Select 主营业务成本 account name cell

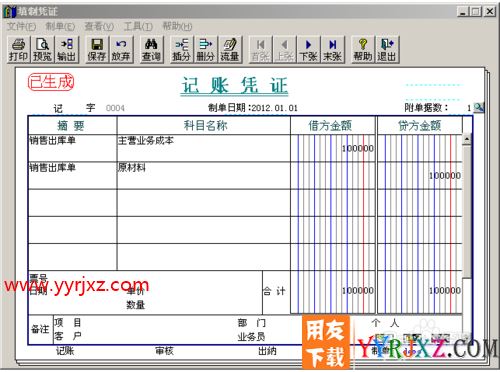click(203, 148)
